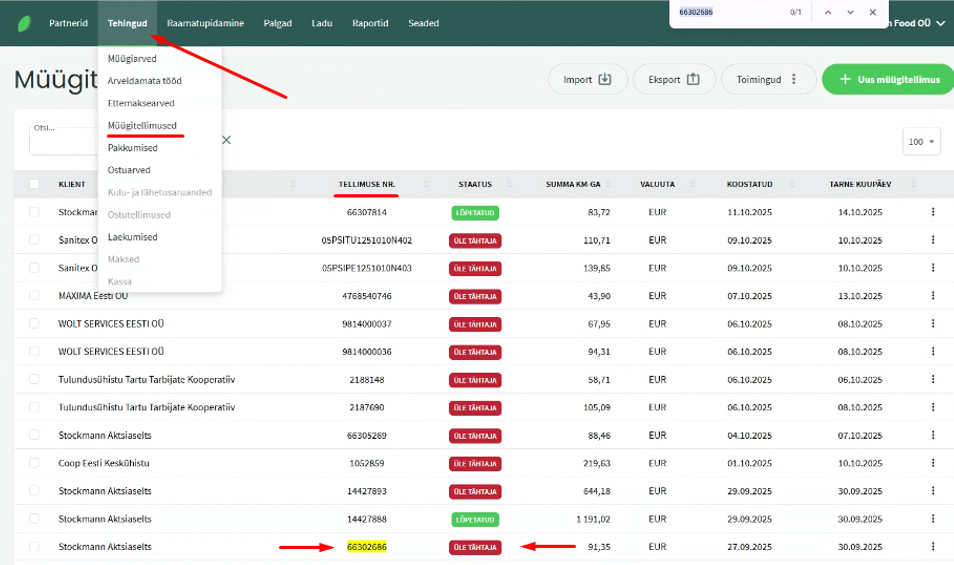Open the Toimingud actions dropdown

[767, 79]
